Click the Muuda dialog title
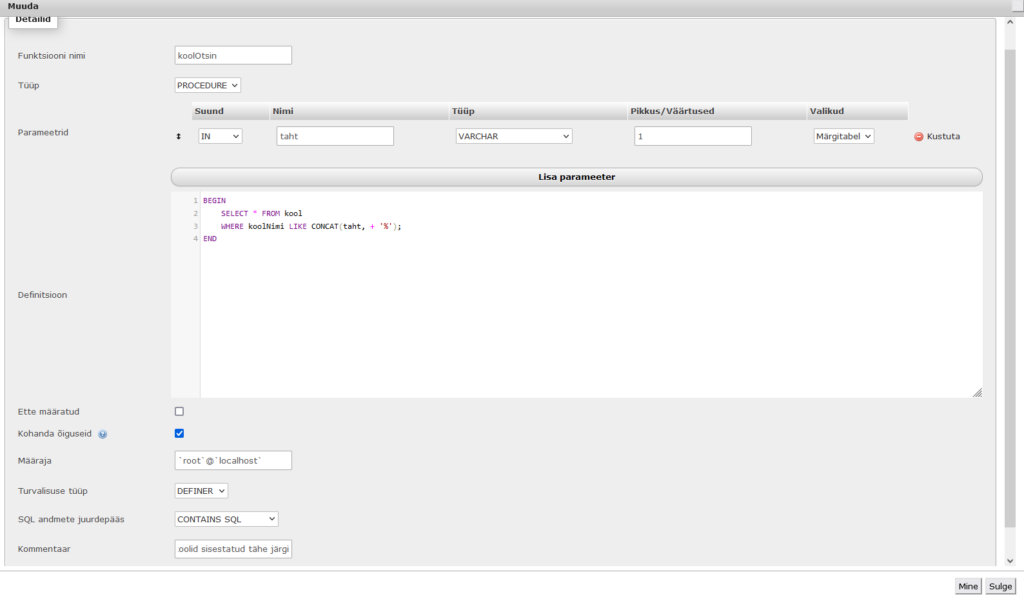Image resolution: width=1024 pixels, height=599 pixels. [23, 7]
